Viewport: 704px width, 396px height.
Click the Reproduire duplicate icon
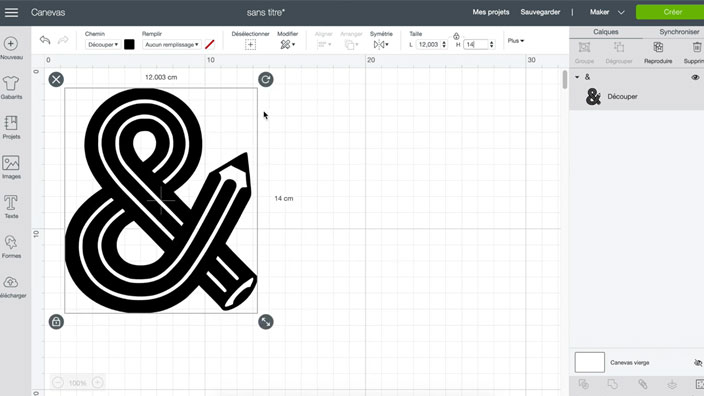[658, 52]
